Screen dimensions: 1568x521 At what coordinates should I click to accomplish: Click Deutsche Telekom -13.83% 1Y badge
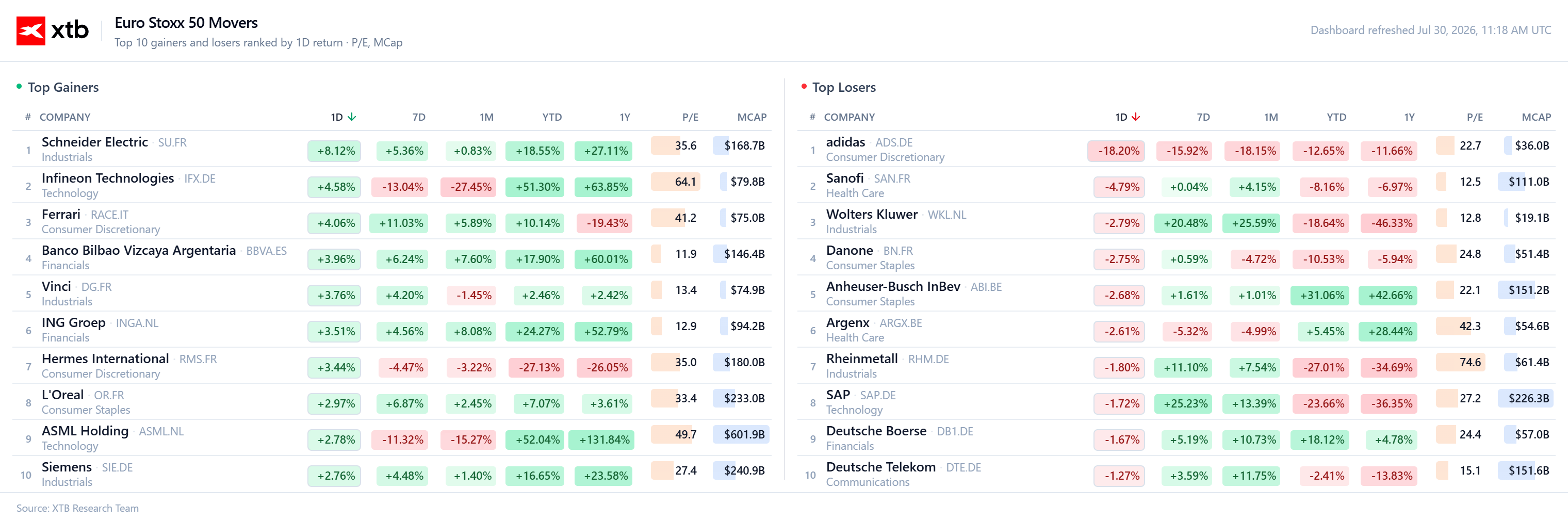pyautogui.click(x=1389, y=476)
